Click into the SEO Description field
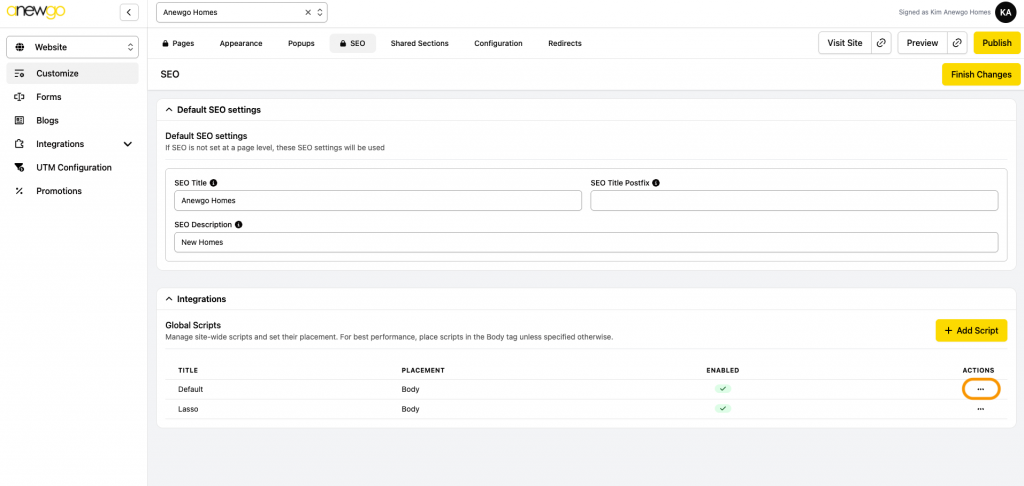Viewport: 1024px width, 486px height. (x=586, y=242)
